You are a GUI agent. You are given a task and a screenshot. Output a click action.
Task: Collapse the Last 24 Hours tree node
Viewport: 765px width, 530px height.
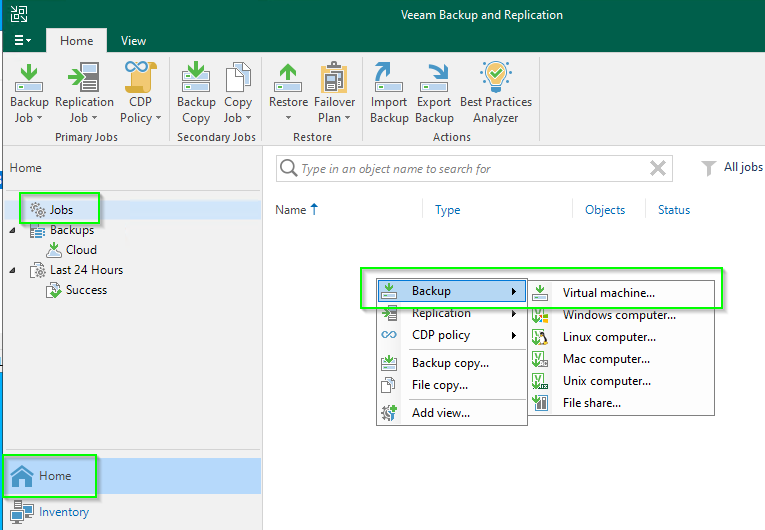[x=13, y=270]
